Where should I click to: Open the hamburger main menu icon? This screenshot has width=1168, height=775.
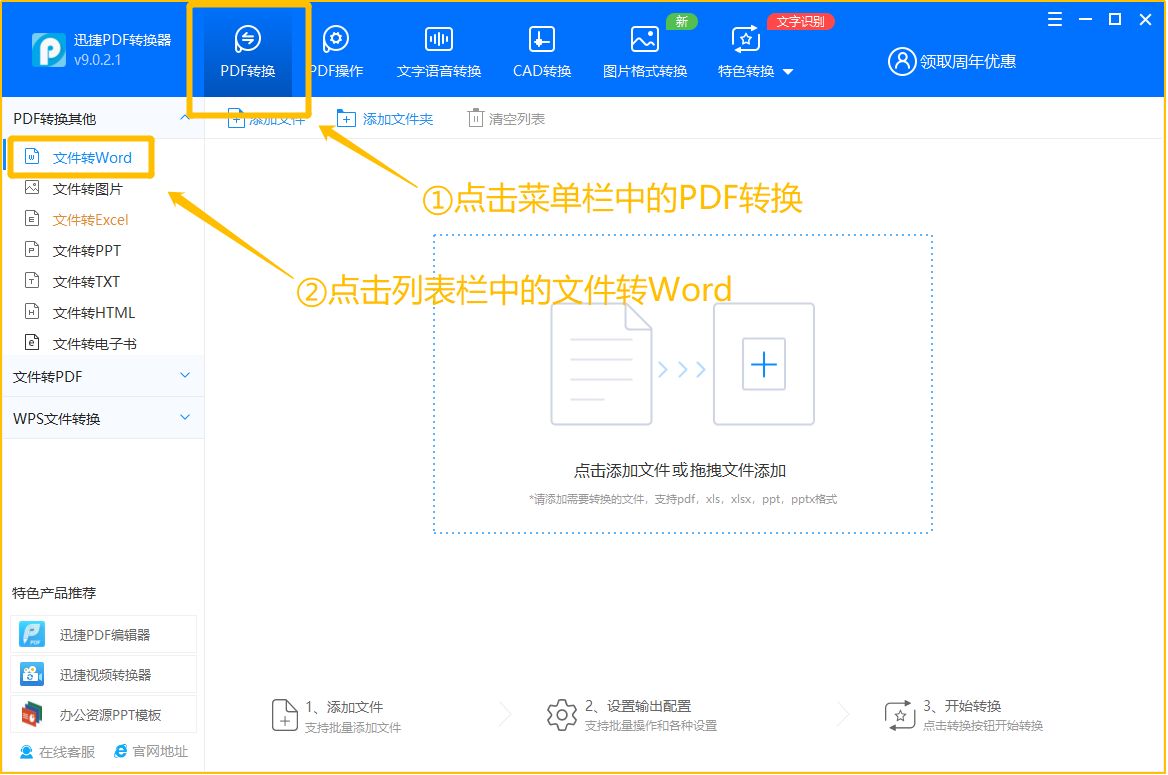coord(1055,19)
